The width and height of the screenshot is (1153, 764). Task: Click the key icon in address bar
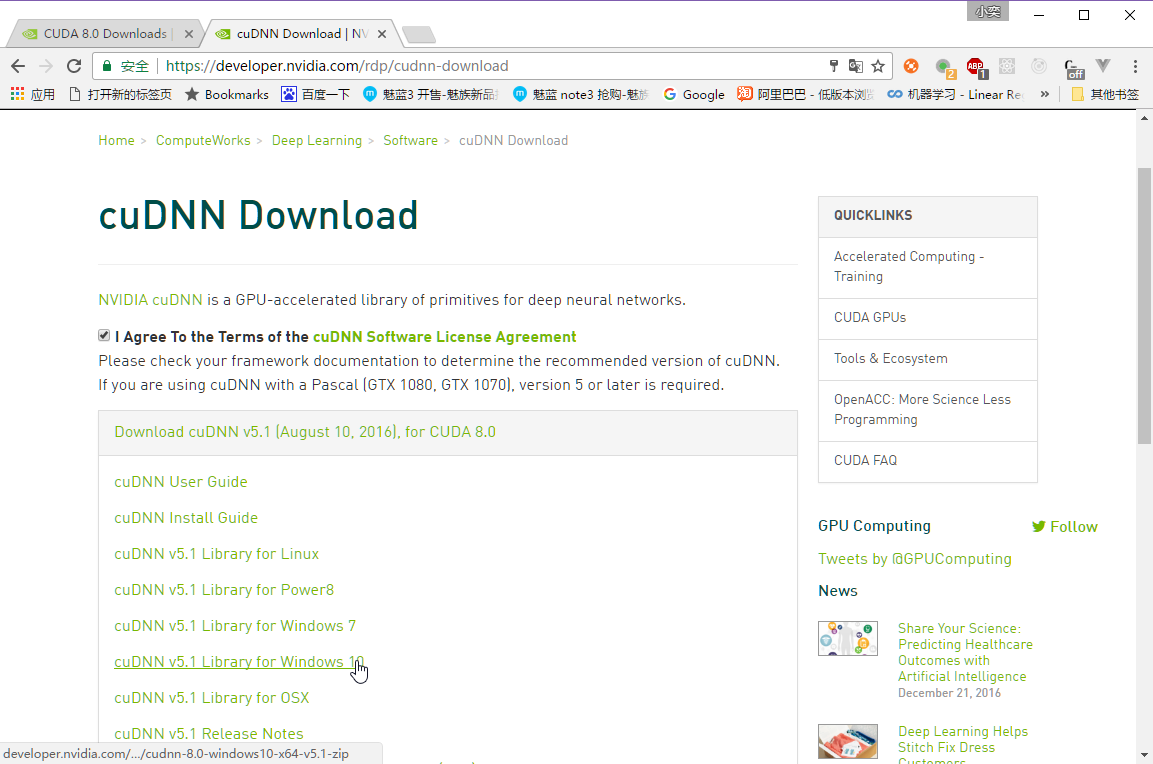pyautogui.click(x=833, y=66)
